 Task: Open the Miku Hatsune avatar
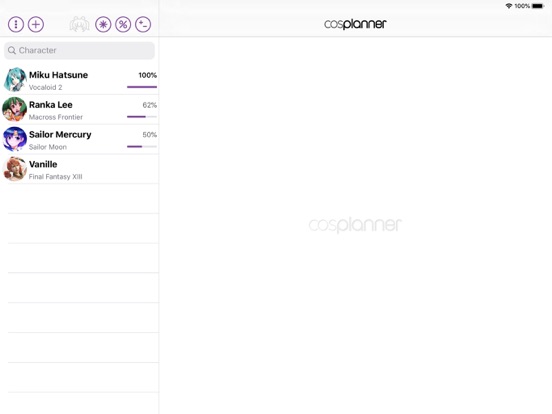click(x=15, y=80)
